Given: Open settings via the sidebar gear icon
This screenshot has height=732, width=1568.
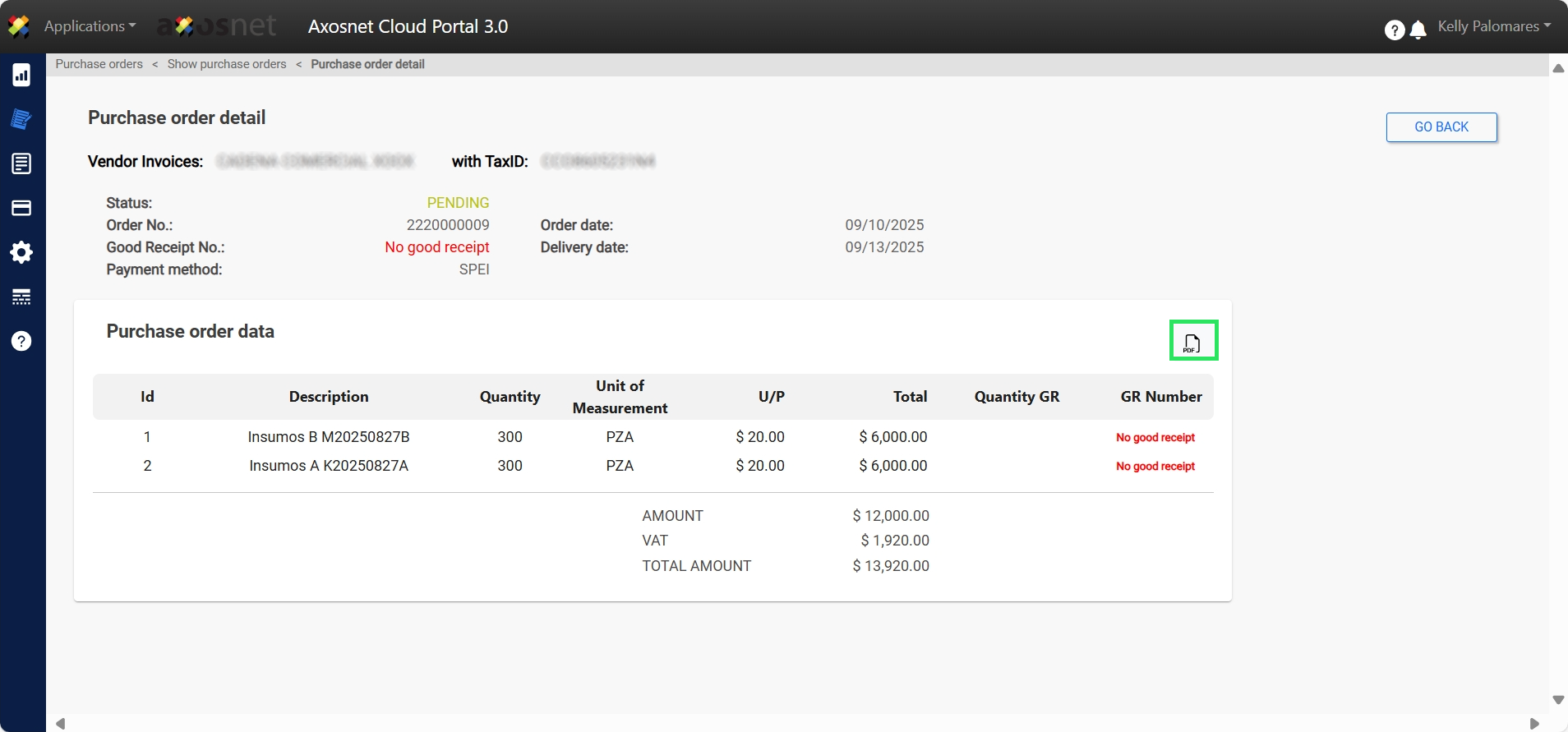Looking at the screenshot, I should (x=21, y=252).
